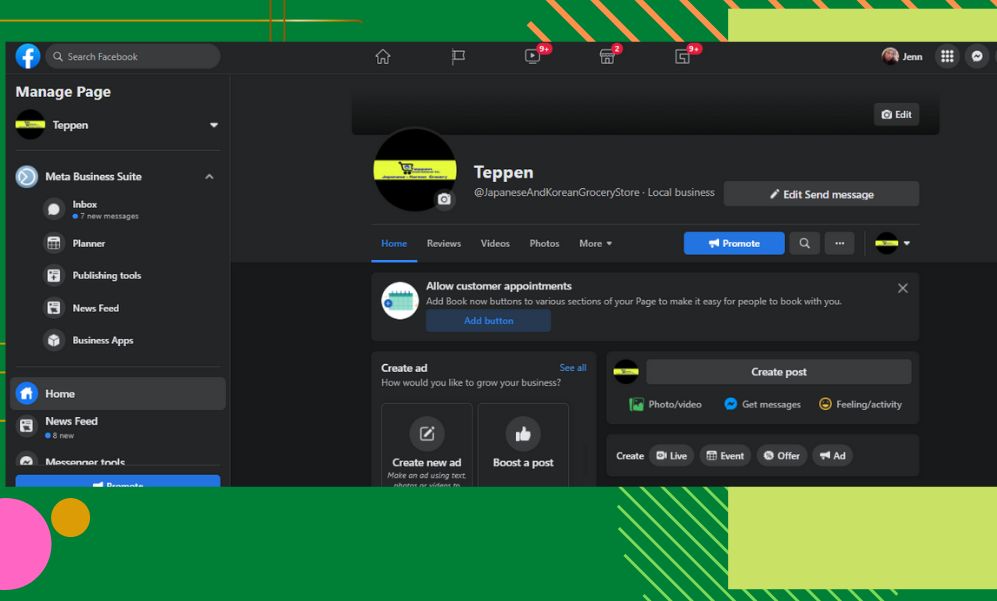
Task: Click the @JapaneseAndKoreanGroceryStore username text
Action: pos(557,192)
